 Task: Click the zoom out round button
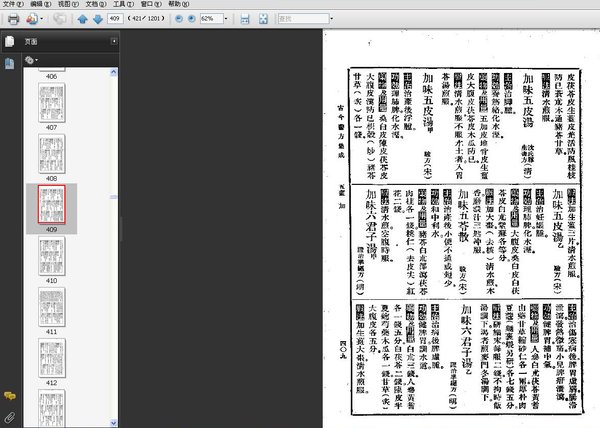[x=179, y=18]
